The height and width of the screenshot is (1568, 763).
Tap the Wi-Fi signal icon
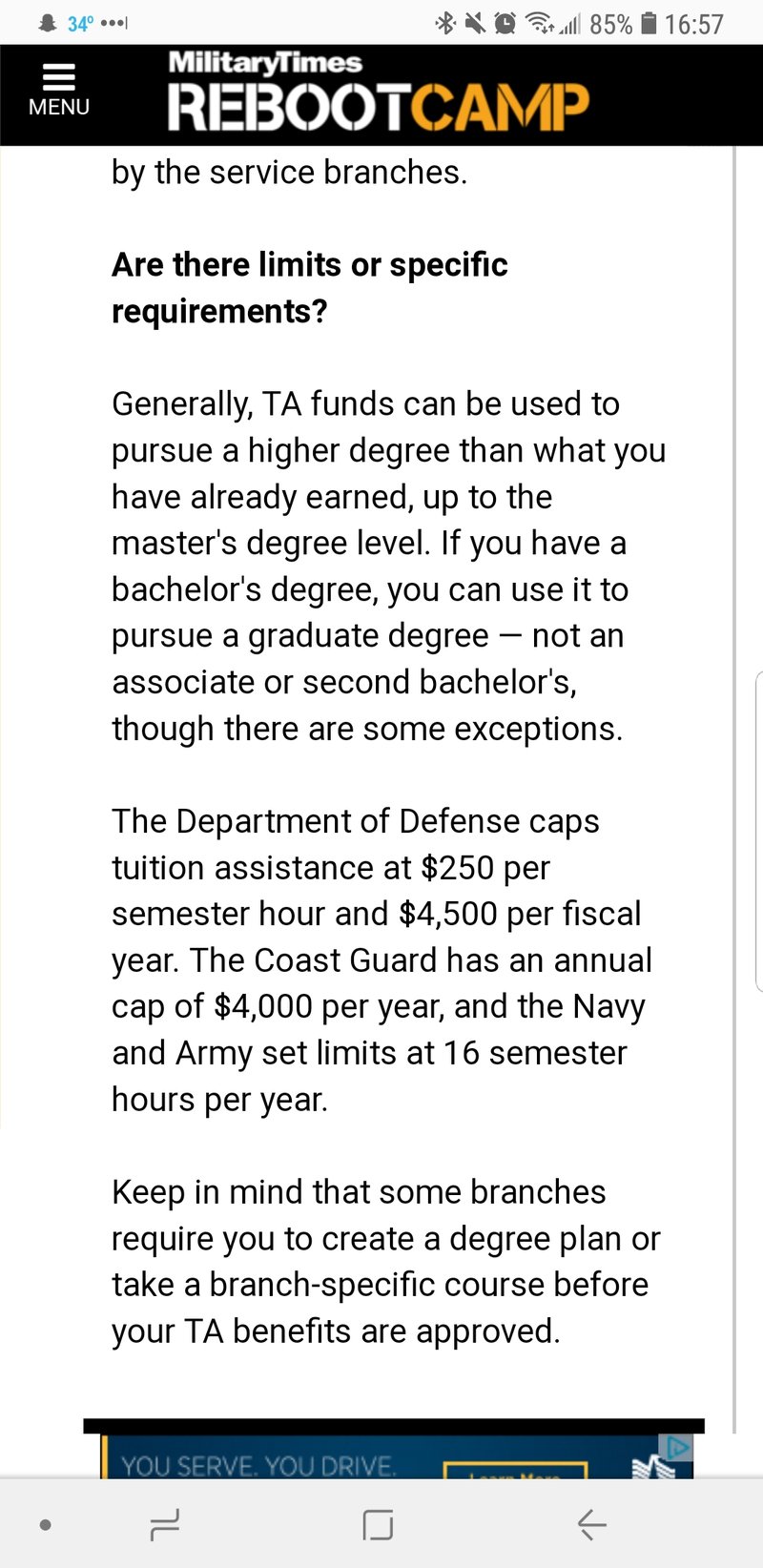(x=541, y=24)
